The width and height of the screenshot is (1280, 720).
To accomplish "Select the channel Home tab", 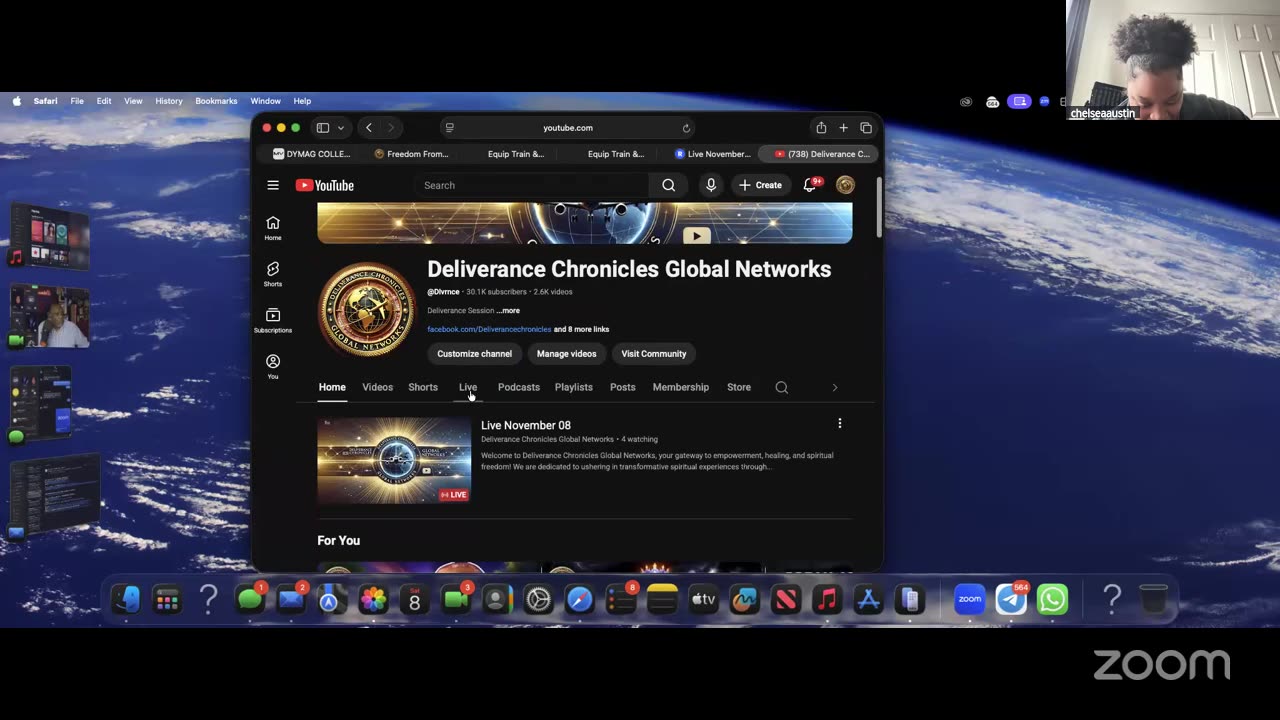I will (332, 387).
